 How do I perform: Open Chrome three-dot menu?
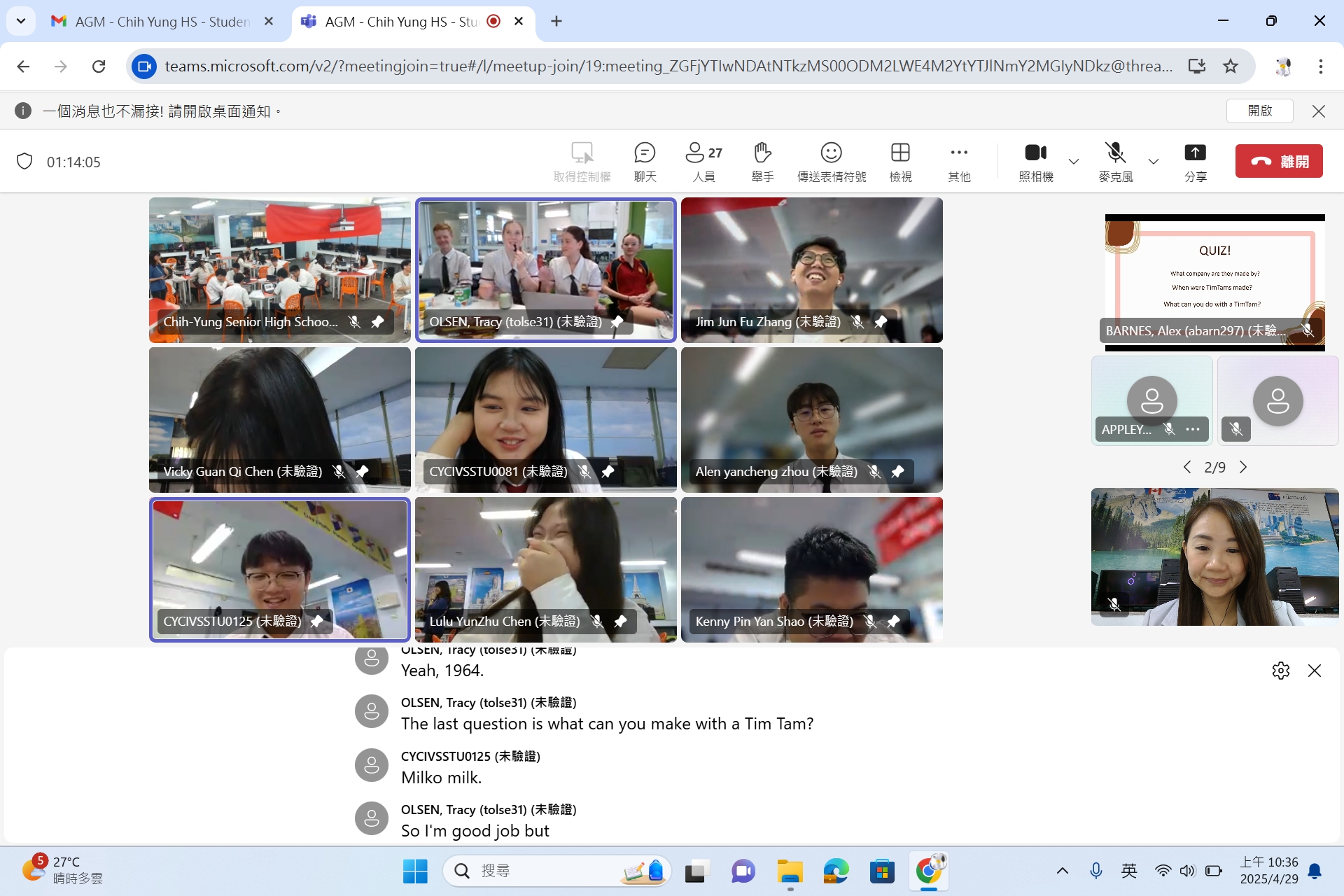pos(1320,66)
